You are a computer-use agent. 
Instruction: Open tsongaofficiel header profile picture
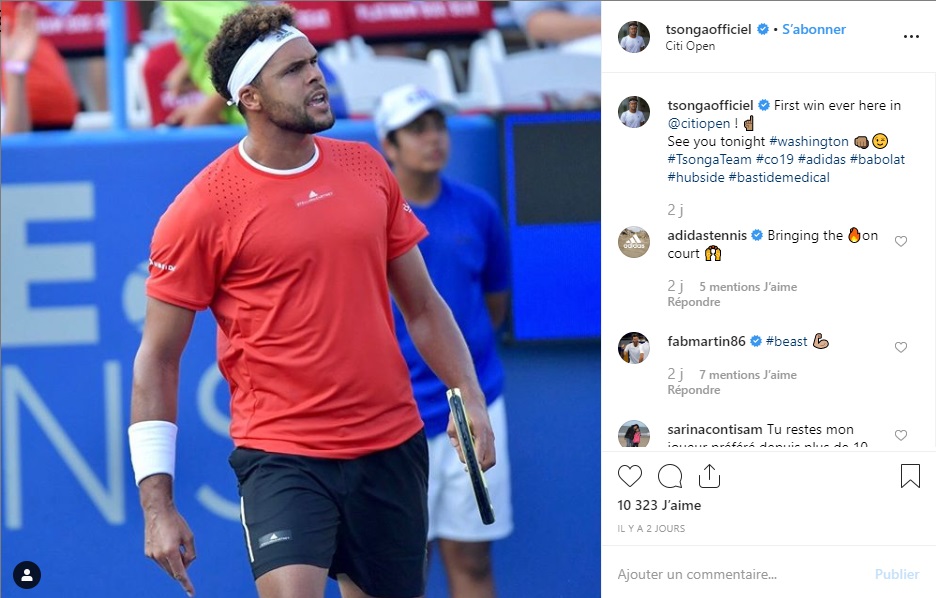[x=633, y=37]
